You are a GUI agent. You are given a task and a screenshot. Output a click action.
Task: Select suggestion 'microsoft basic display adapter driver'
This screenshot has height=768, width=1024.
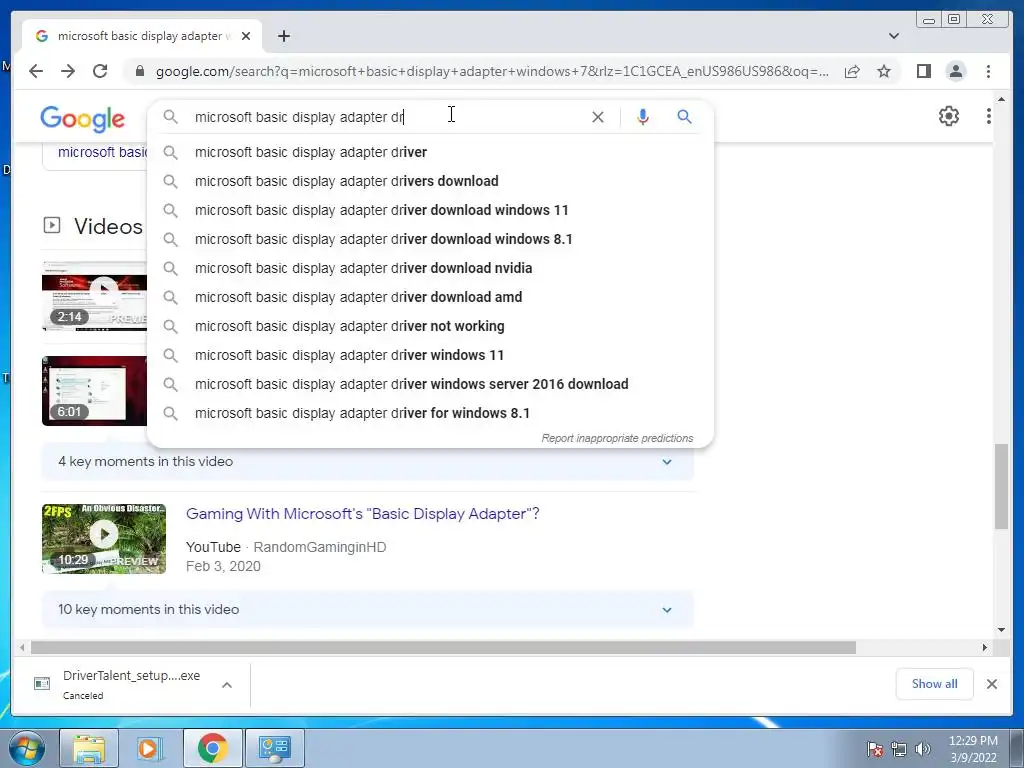click(x=430, y=152)
